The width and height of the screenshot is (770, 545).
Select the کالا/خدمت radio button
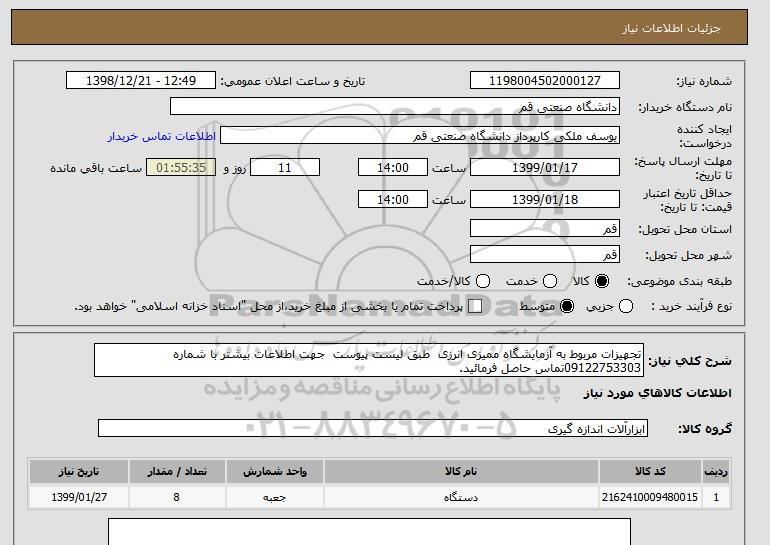tap(483, 281)
